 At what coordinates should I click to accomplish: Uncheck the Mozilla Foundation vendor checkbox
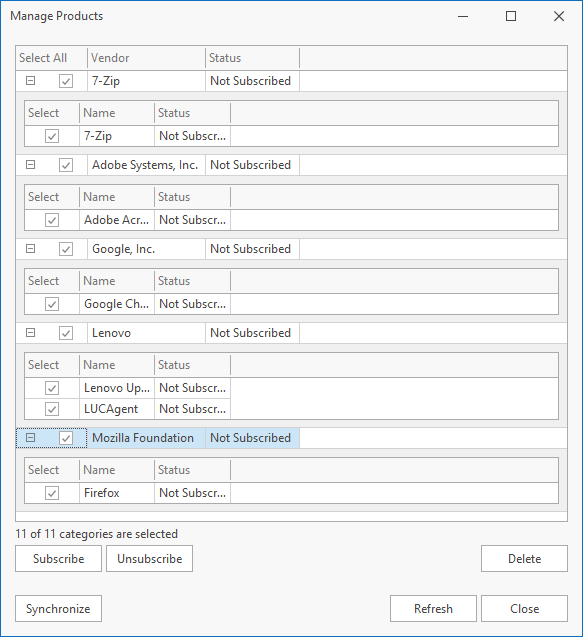[66, 438]
